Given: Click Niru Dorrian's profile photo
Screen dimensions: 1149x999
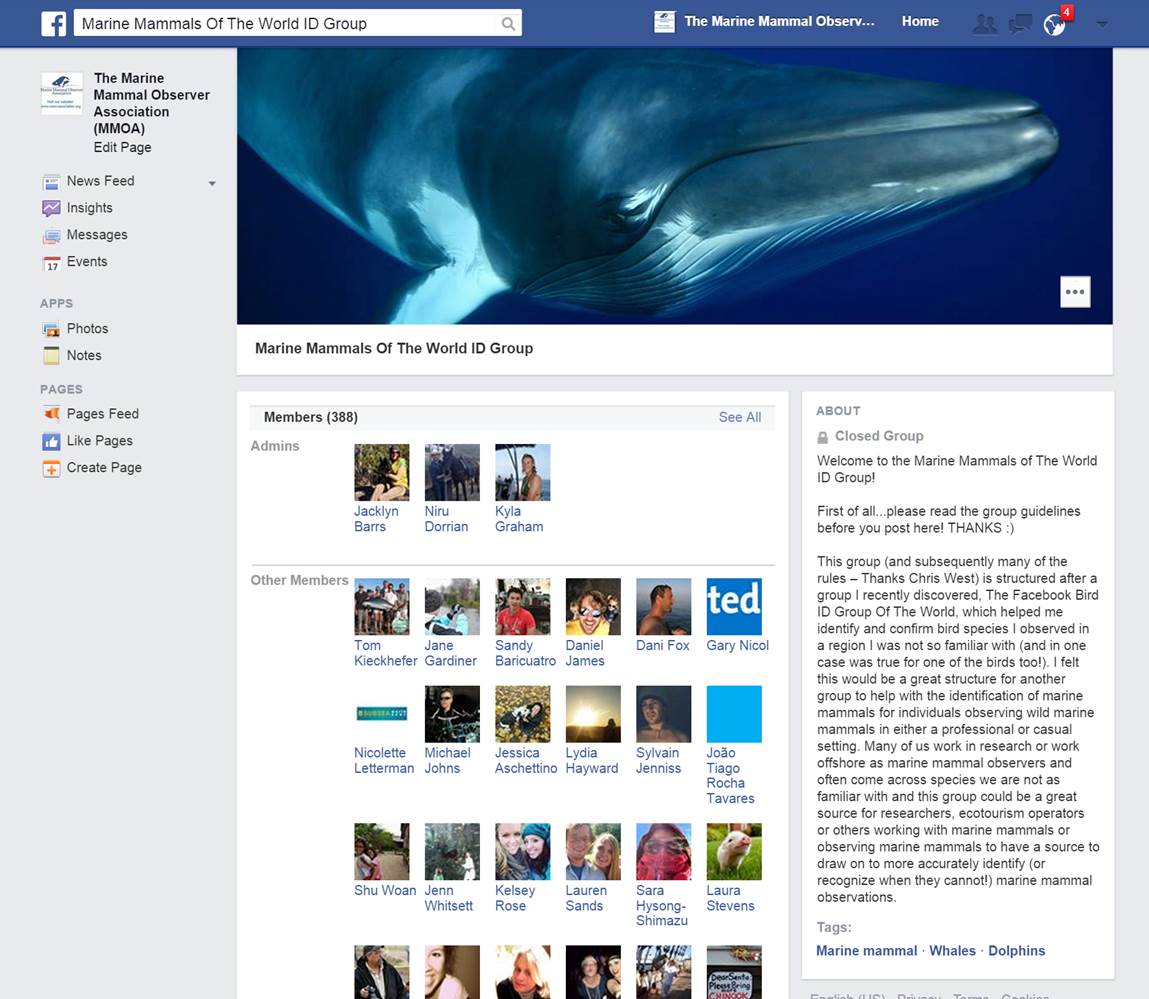Looking at the screenshot, I should [x=452, y=473].
